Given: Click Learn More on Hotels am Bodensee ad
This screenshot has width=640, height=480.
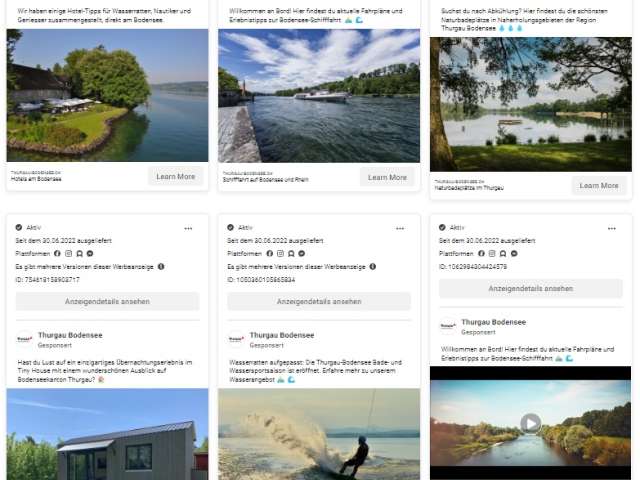Looking at the screenshot, I should (x=176, y=176).
